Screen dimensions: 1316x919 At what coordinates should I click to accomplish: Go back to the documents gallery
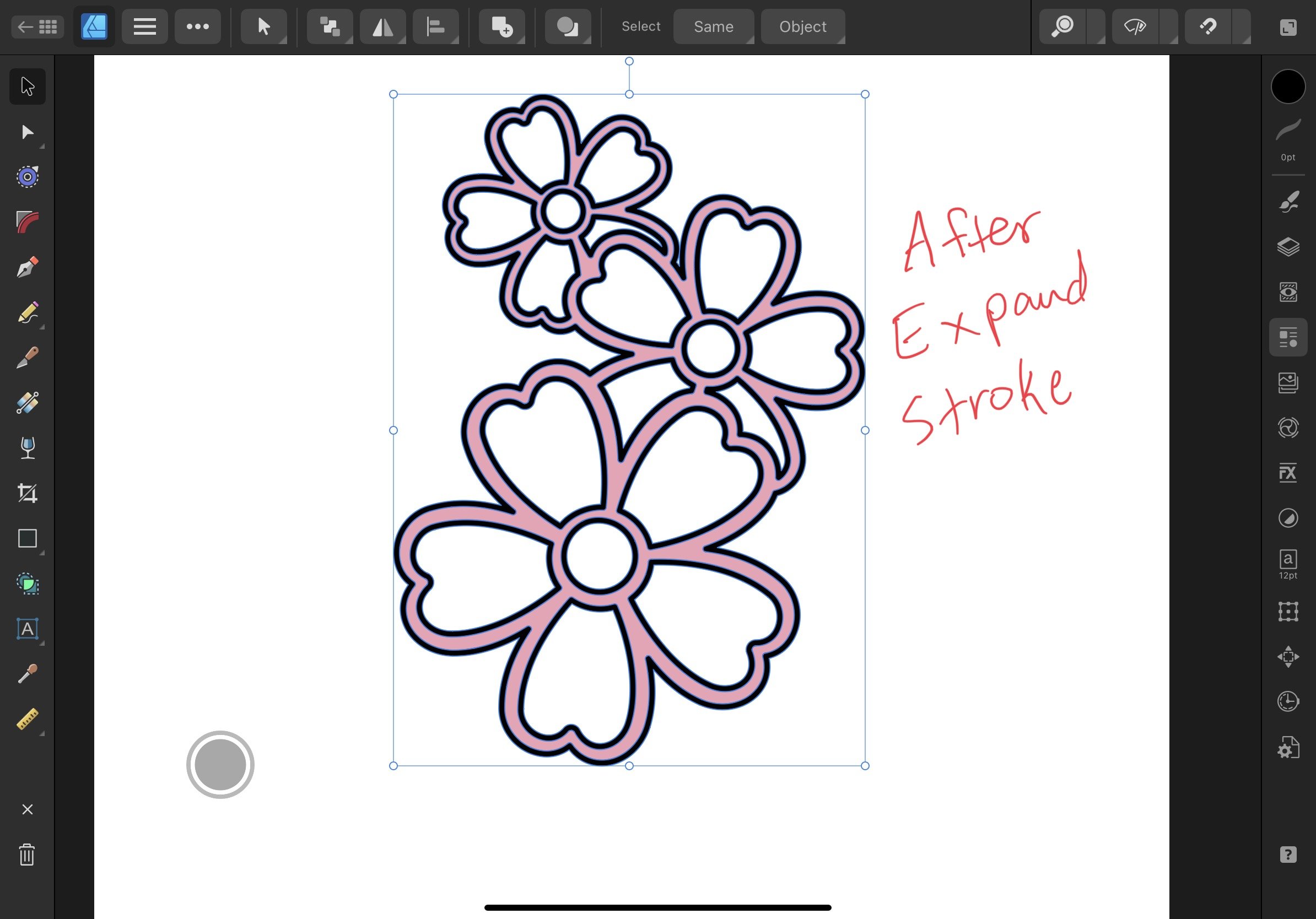(x=37, y=26)
